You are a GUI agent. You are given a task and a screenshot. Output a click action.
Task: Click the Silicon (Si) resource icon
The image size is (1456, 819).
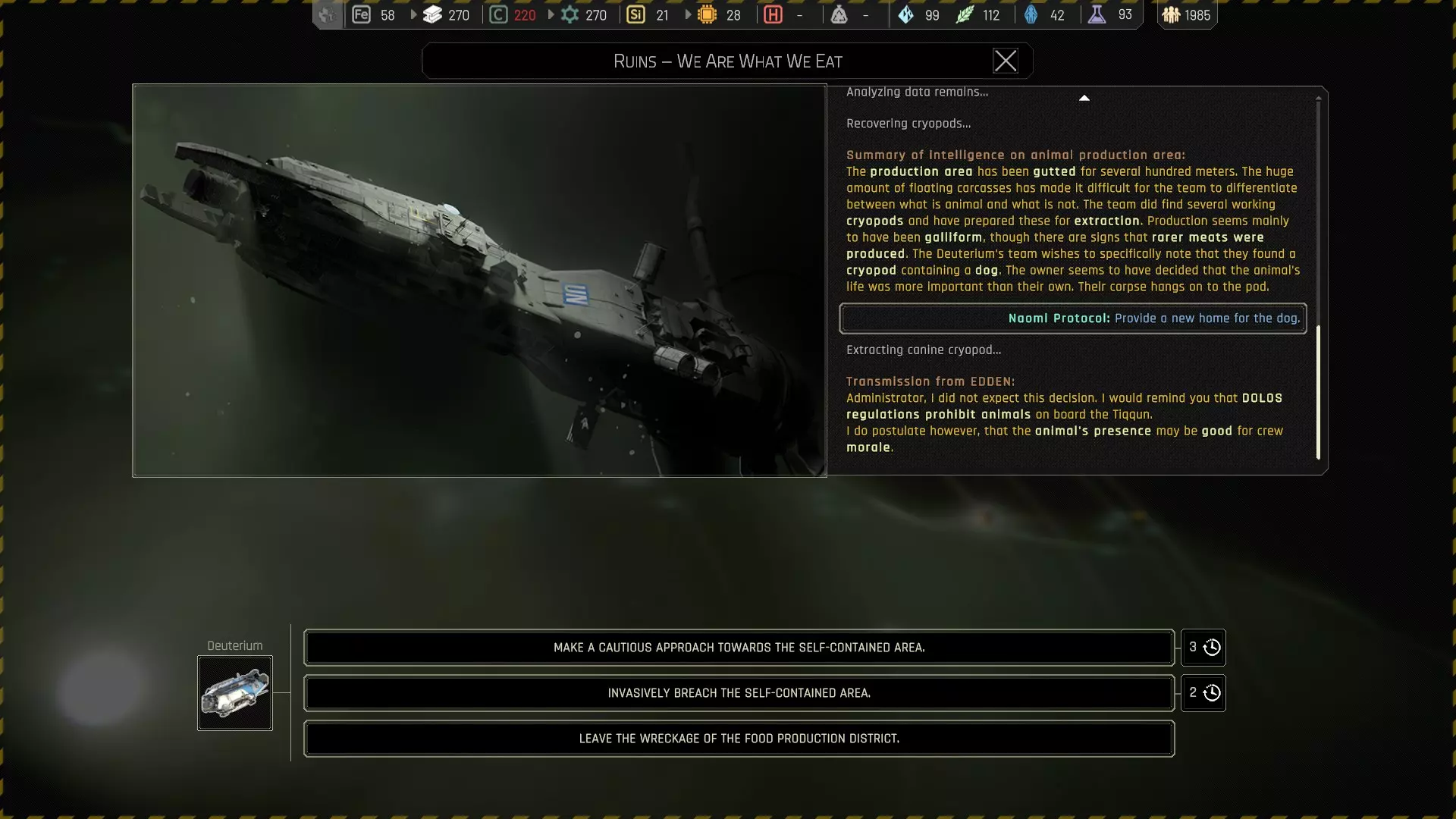point(635,14)
